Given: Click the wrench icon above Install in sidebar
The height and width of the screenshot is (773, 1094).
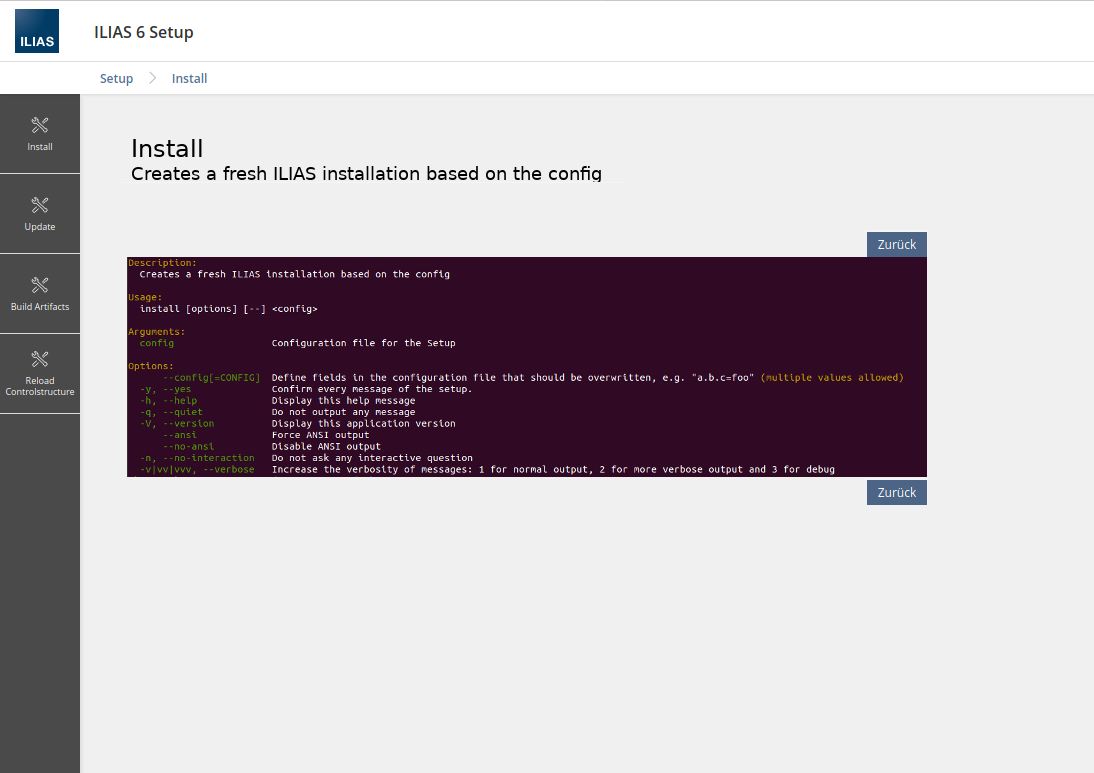Looking at the screenshot, I should click(40, 125).
